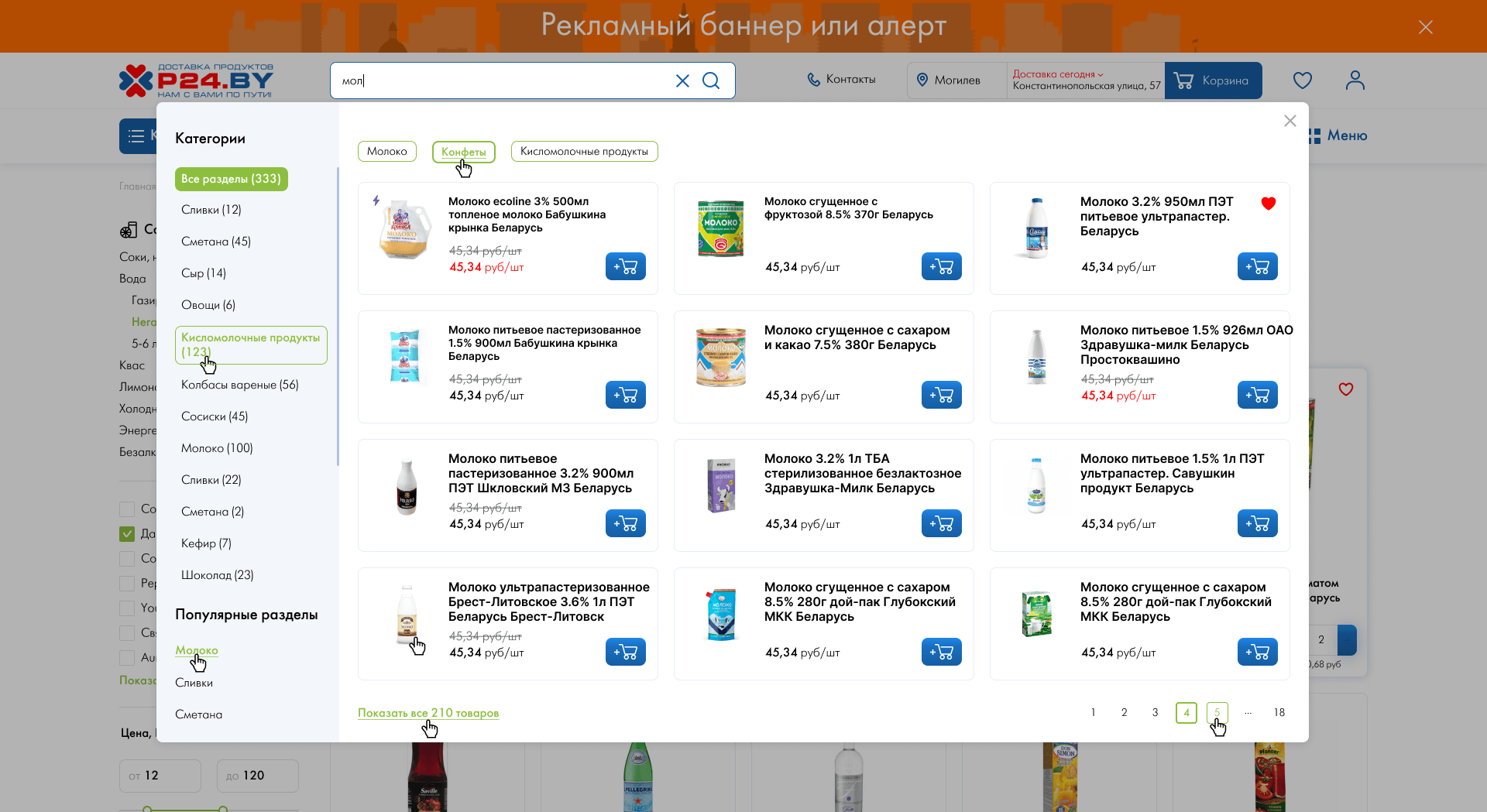Image resolution: width=1487 pixels, height=812 pixels.
Task: Add Молоко сгущенное с фруктозой to cart
Action: tap(942, 267)
